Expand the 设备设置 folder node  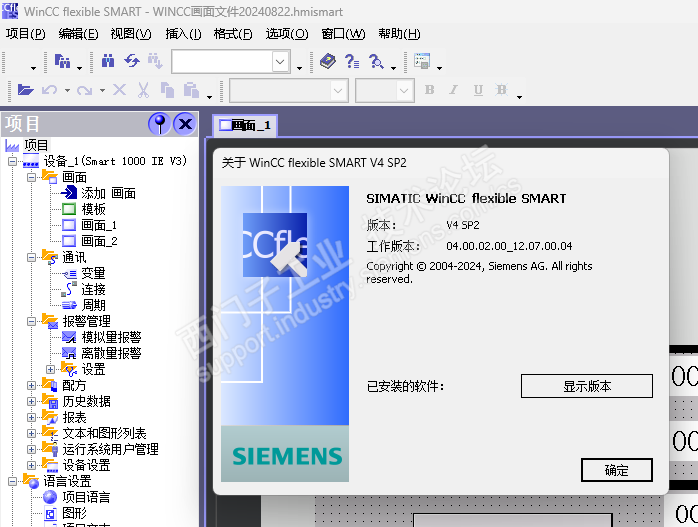click(x=31, y=466)
